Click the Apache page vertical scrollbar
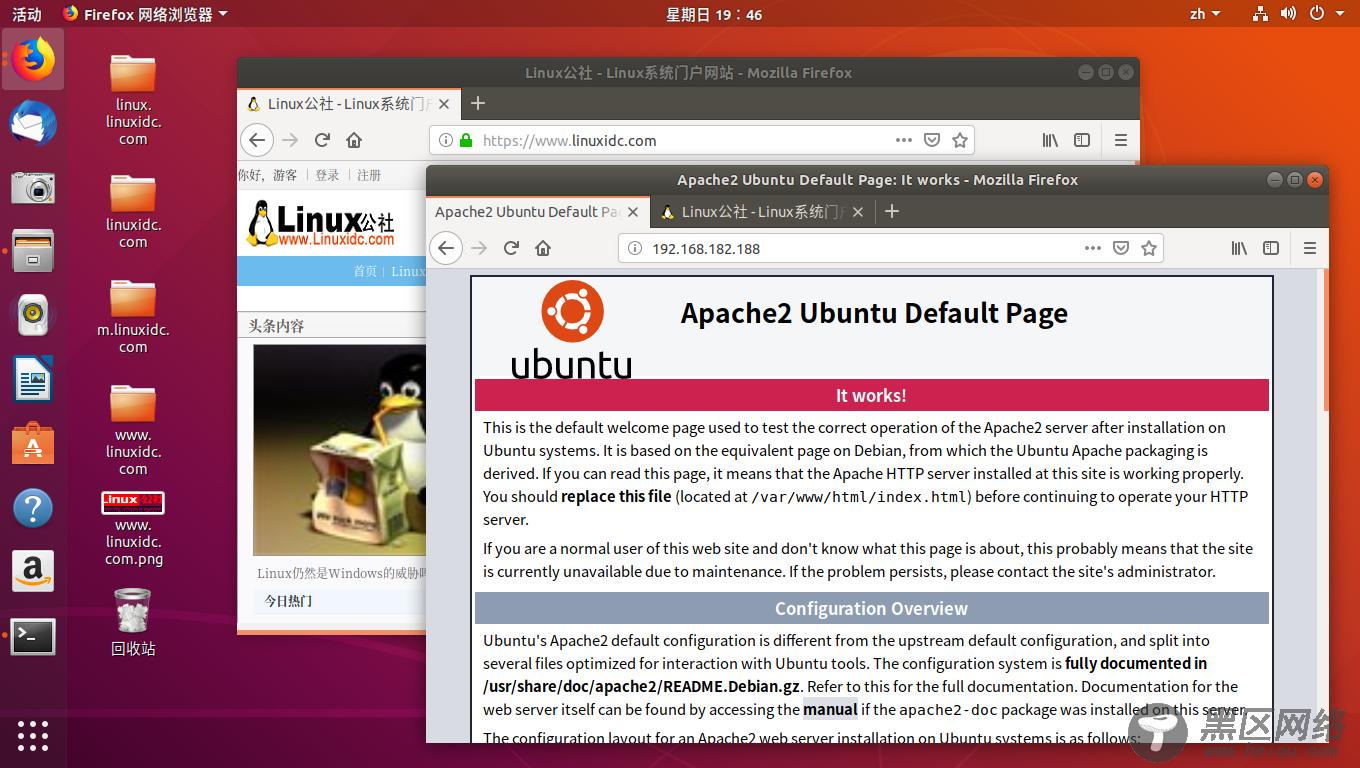1360x768 pixels. 1326,340
